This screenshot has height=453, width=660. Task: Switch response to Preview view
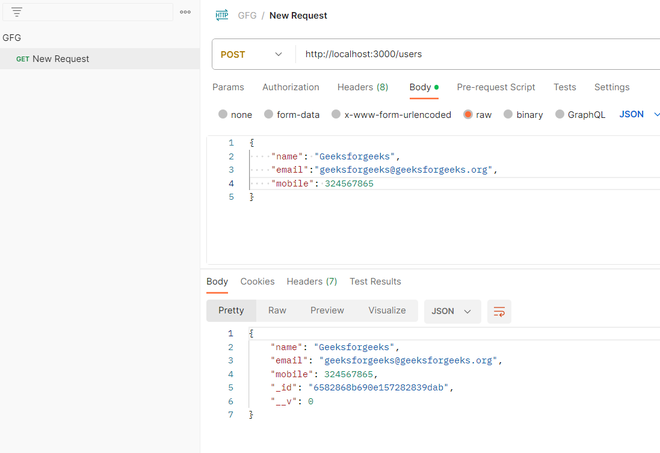[327, 311]
